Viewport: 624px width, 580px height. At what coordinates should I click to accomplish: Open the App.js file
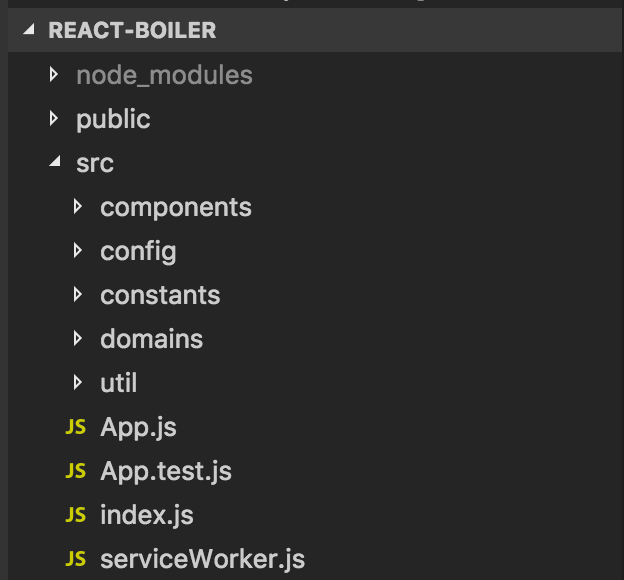pos(138,428)
